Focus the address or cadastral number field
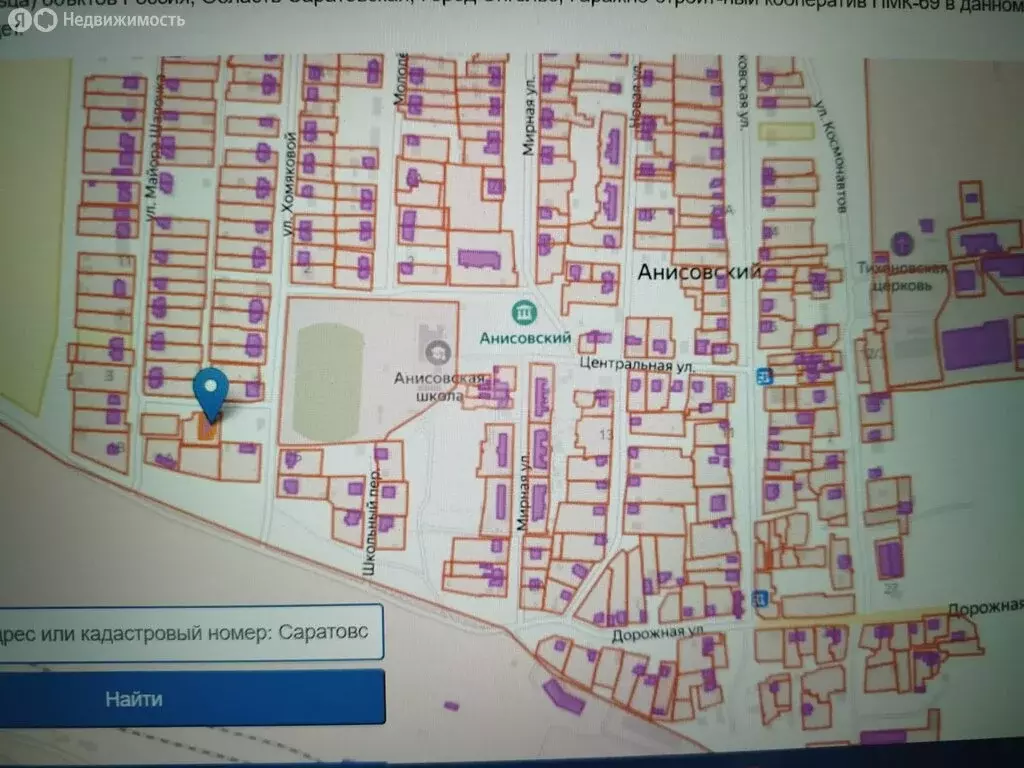 (x=191, y=632)
